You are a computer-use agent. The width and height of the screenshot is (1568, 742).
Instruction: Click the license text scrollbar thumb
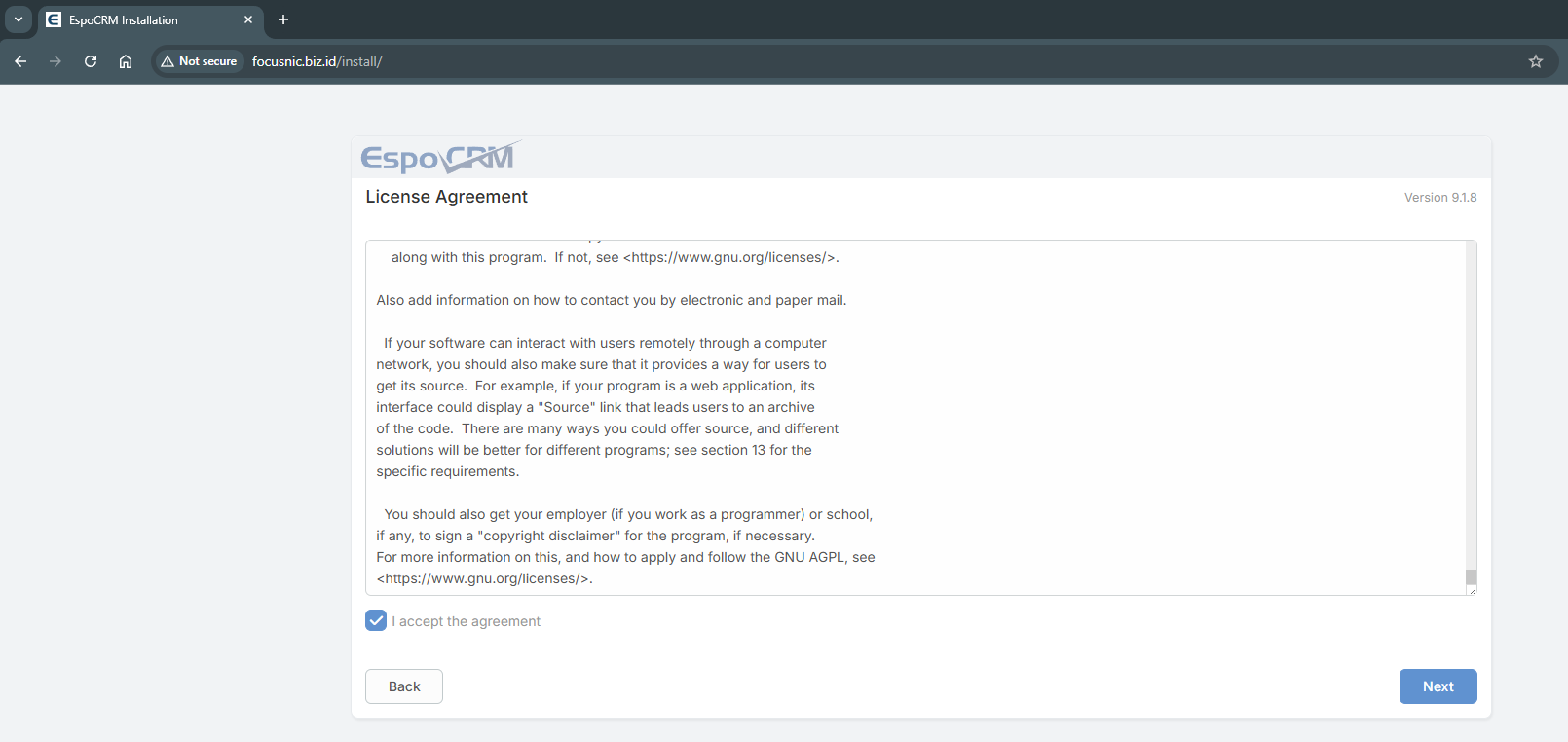click(1471, 576)
